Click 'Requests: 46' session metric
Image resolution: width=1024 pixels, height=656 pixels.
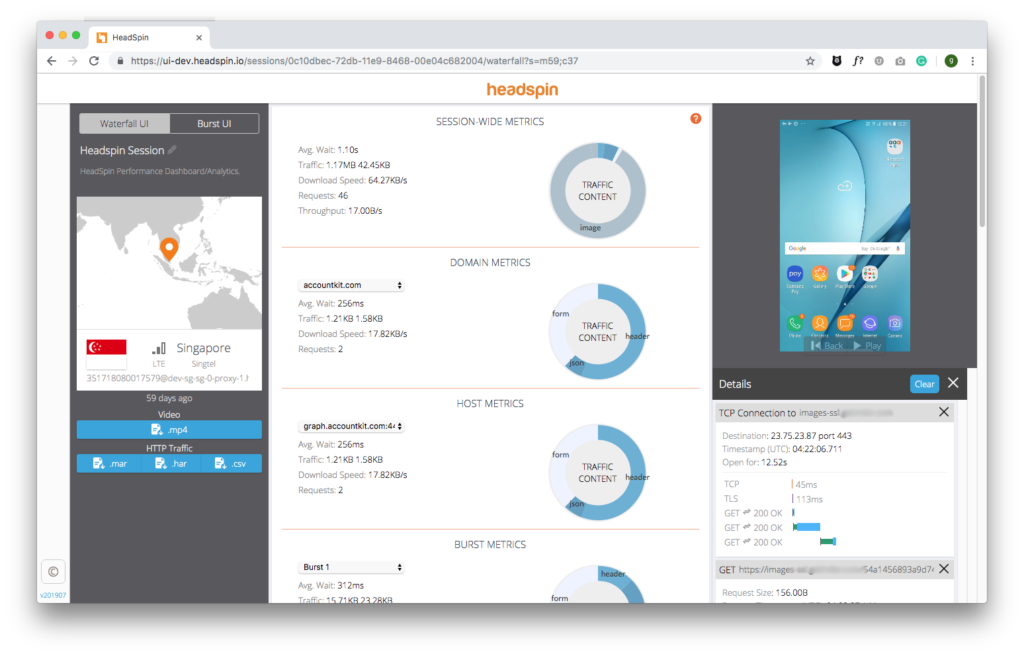point(323,195)
